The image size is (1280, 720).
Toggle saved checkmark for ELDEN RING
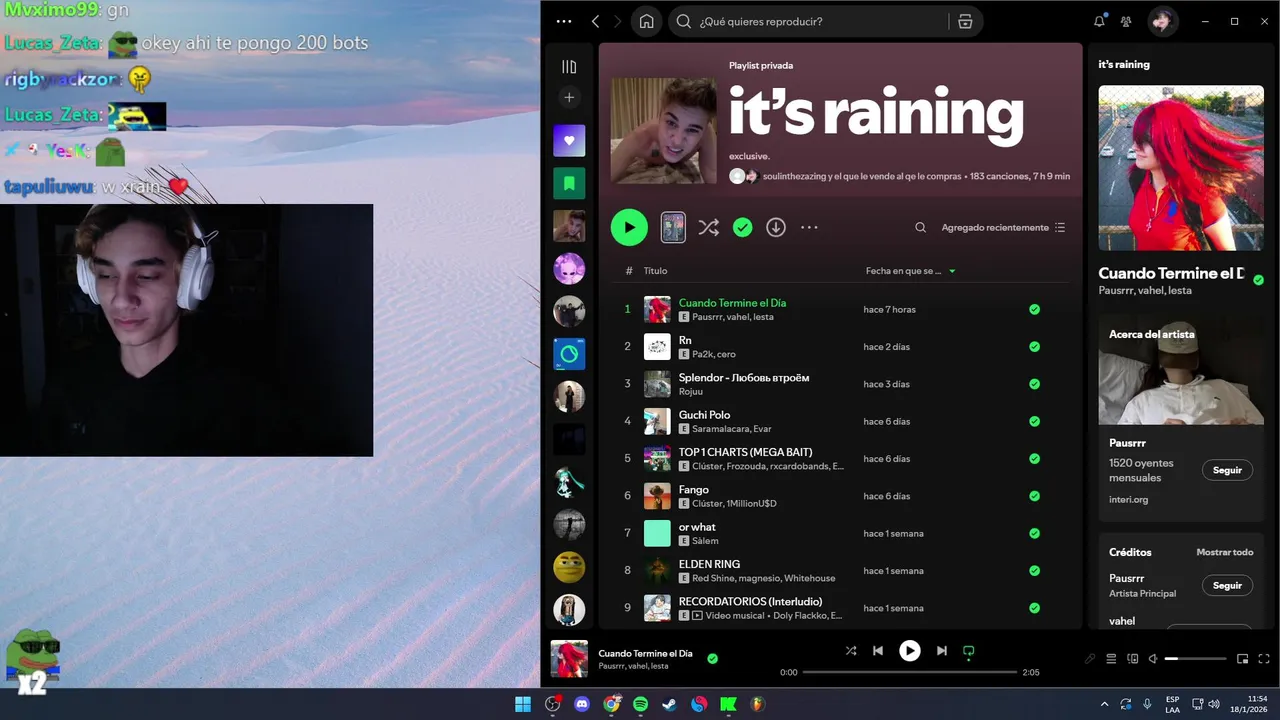click(x=1034, y=570)
